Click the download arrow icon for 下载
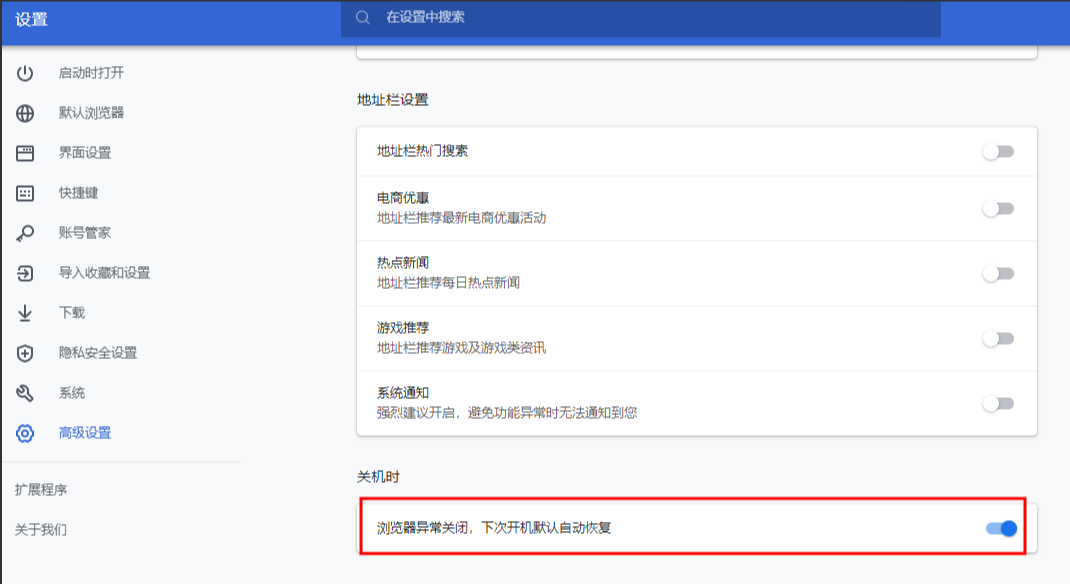This screenshot has width=1070, height=584. tap(25, 313)
